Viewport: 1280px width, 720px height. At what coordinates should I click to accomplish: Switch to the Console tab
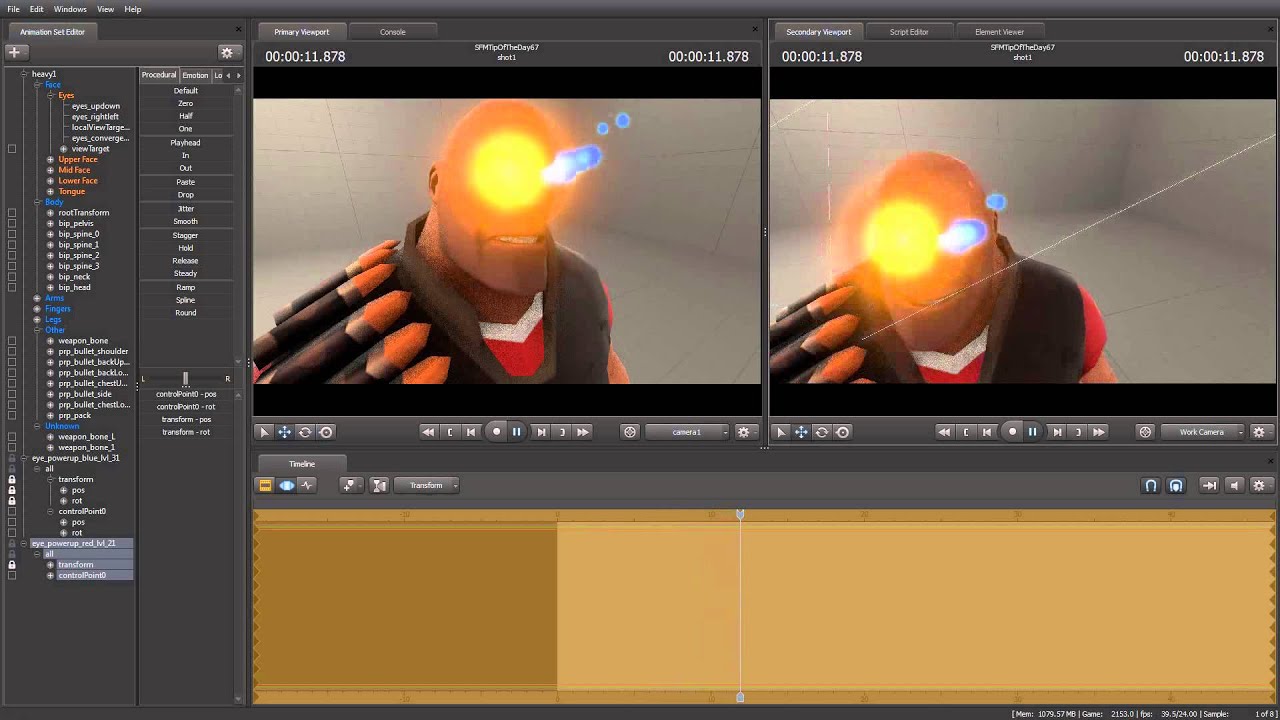coord(392,32)
